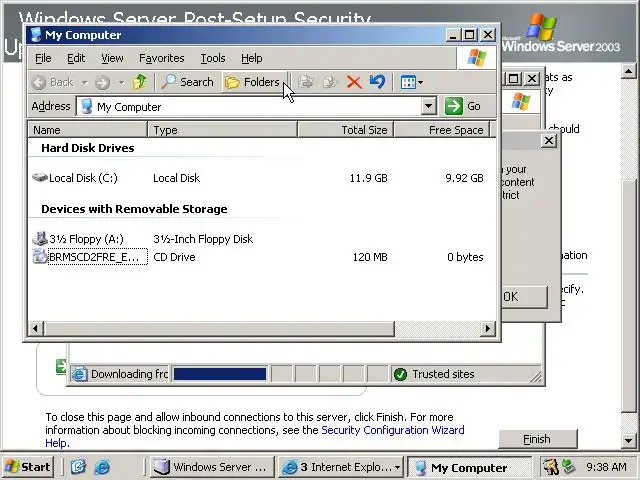Click the 120 MB total size value

pos(370,257)
